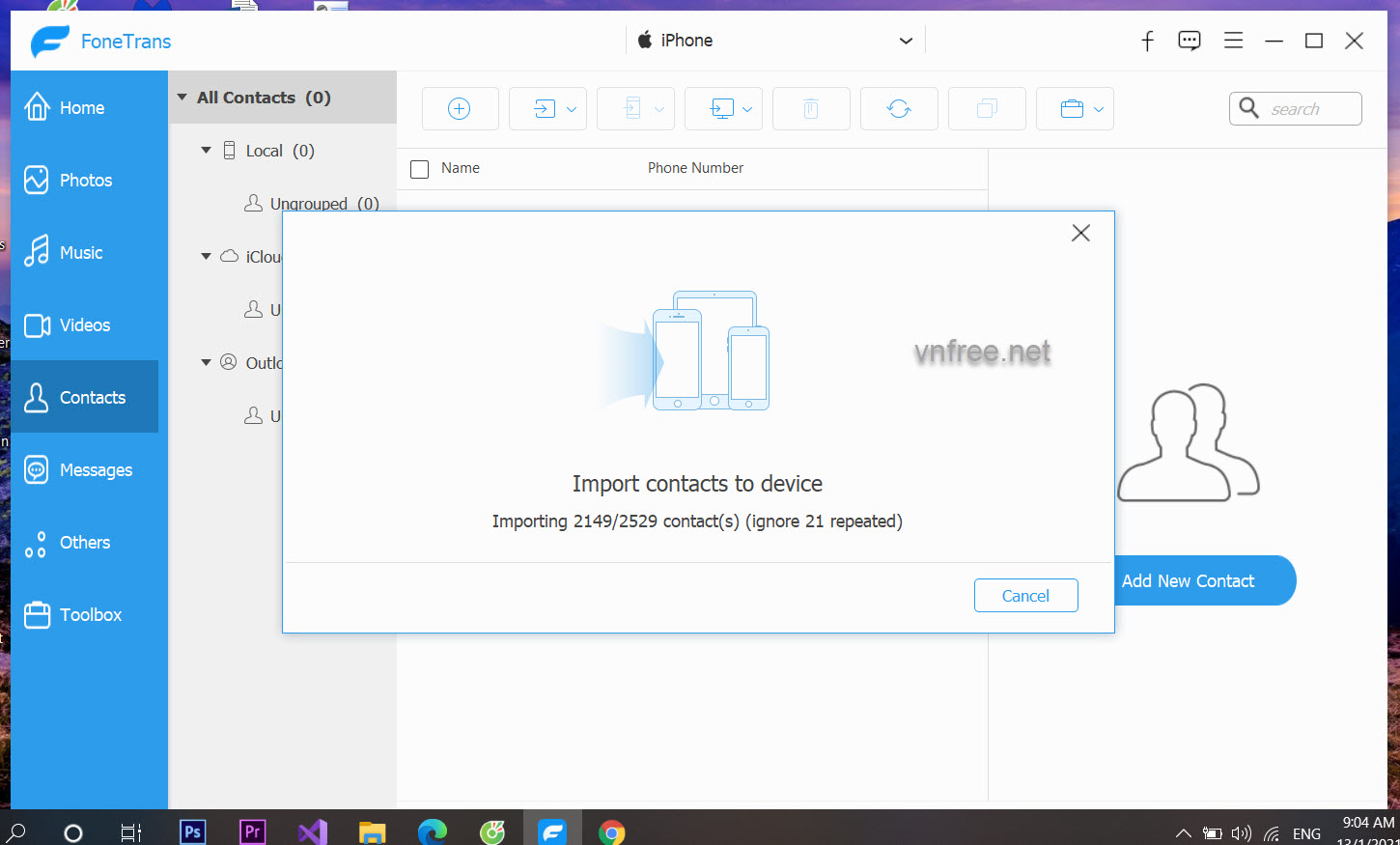Click the refresh contacts icon
The width and height of the screenshot is (1400, 845).
898,109
